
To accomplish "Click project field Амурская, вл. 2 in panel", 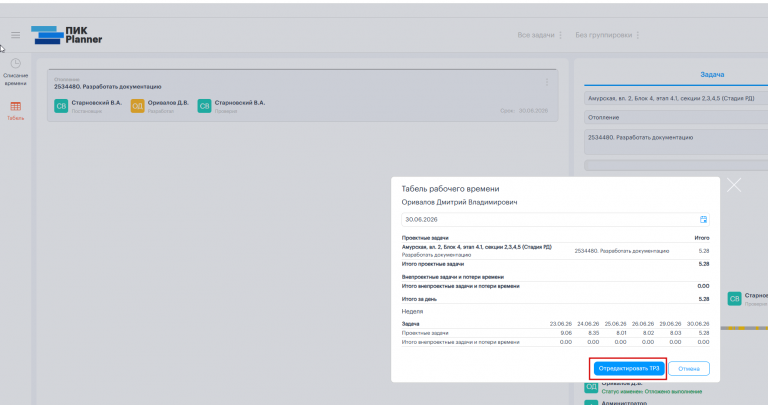I will tap(676, 98).
